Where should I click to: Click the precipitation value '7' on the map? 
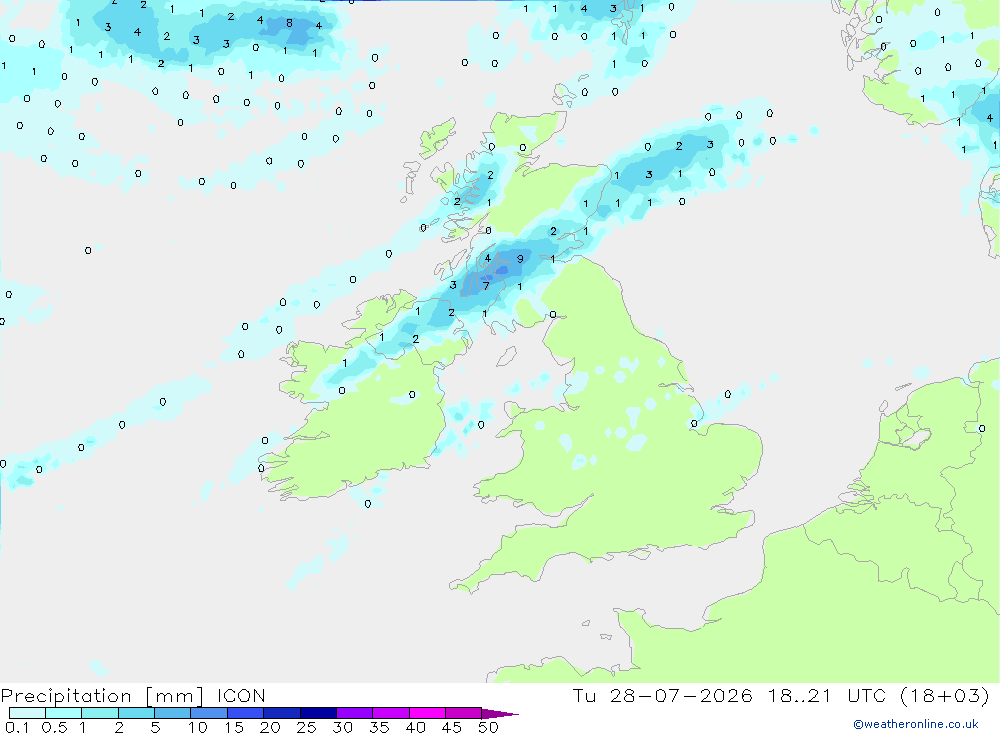(x=486, y=286)
